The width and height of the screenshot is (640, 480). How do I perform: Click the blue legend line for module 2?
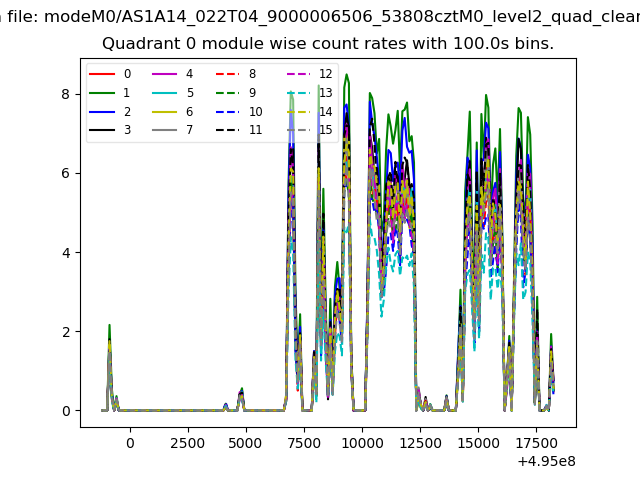point(104,112)
